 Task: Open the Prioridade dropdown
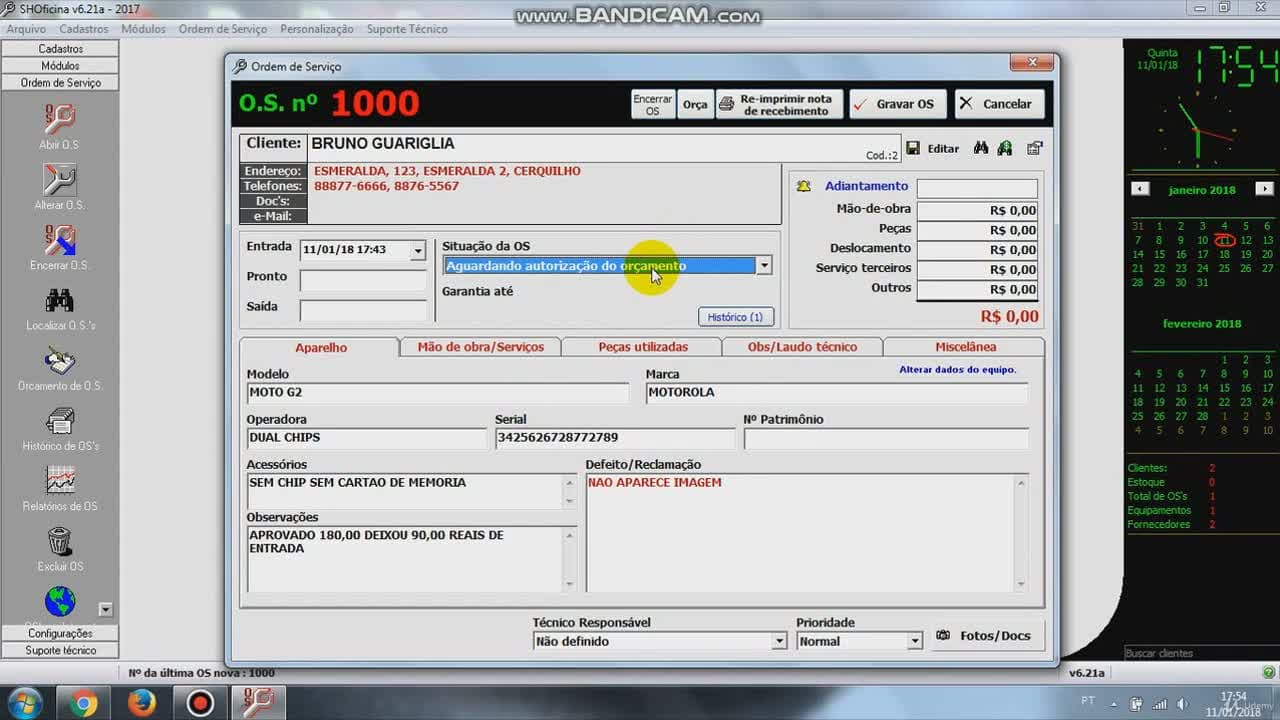click(x=914, y=641)
